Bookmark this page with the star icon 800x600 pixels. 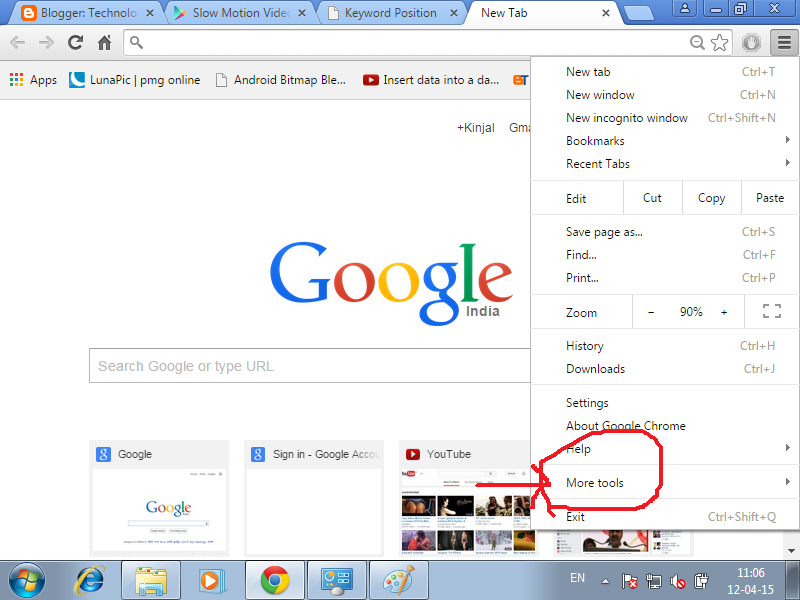[x=719, y=42]
